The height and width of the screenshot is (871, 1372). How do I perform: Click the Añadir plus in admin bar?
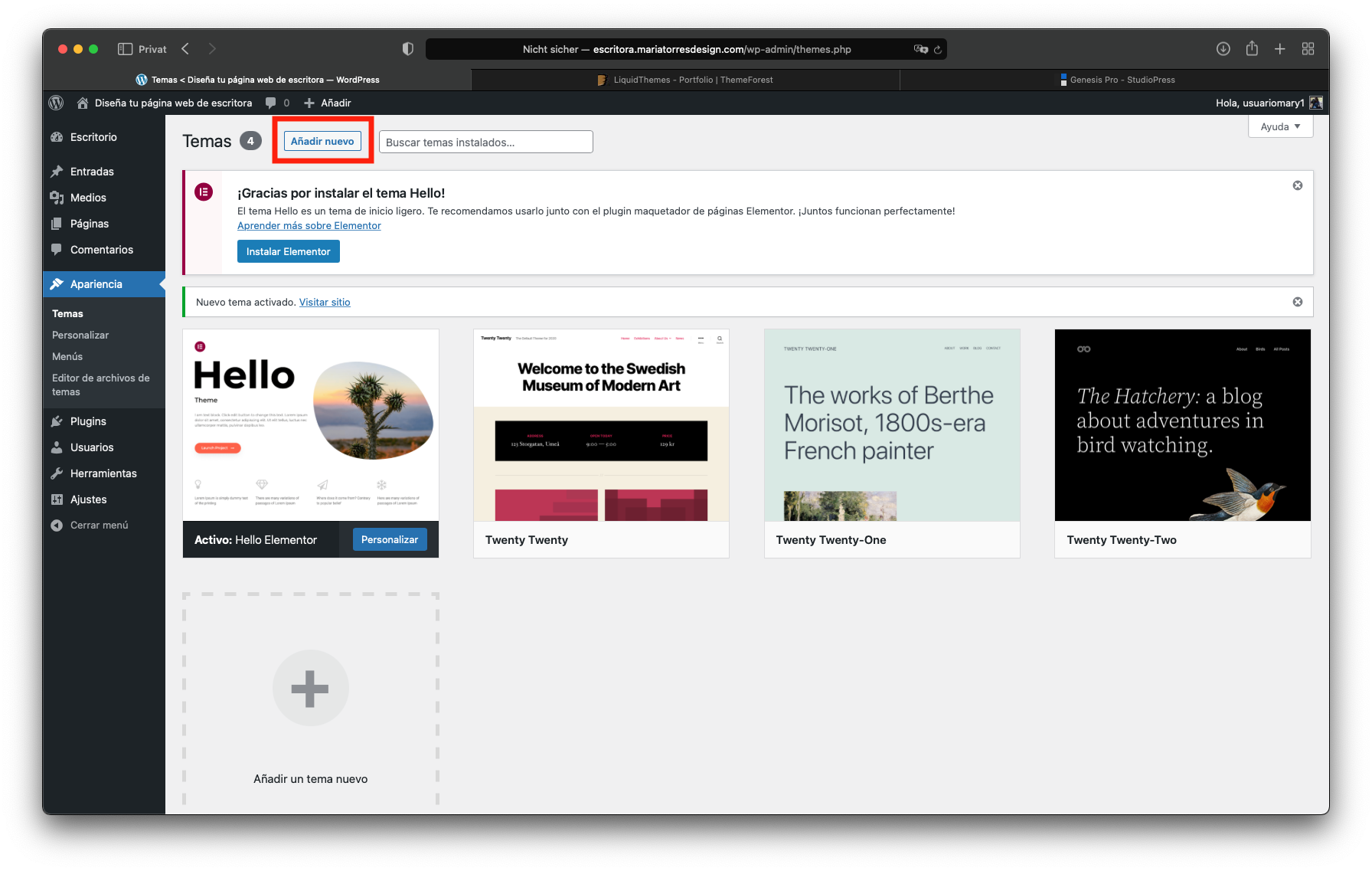tap(309, 103)
